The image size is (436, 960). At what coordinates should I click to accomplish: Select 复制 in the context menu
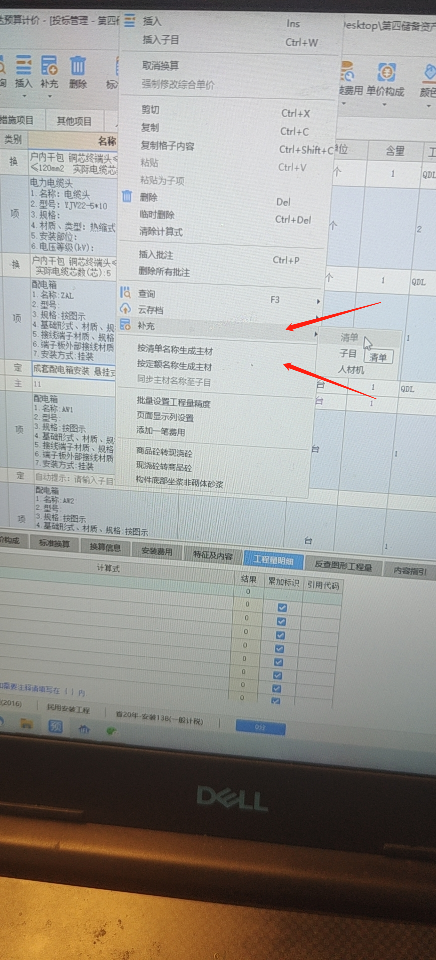(x=150, y=128)
